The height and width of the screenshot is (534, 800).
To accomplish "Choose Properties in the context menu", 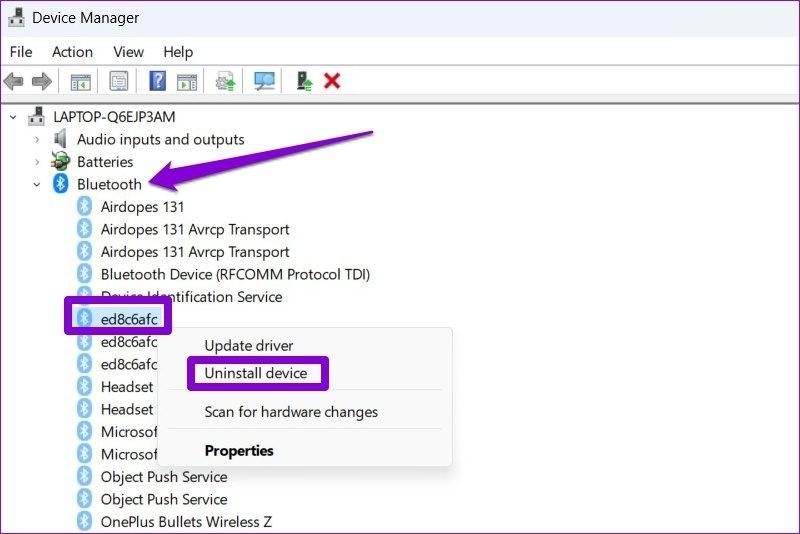I will (x=239, y=450).
